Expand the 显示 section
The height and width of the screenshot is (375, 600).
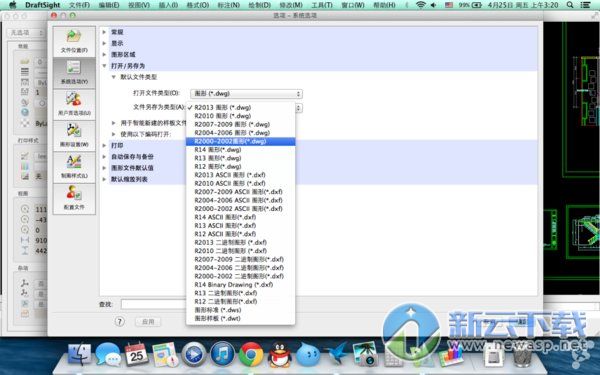pyautogui.click(x=104, y=43)
